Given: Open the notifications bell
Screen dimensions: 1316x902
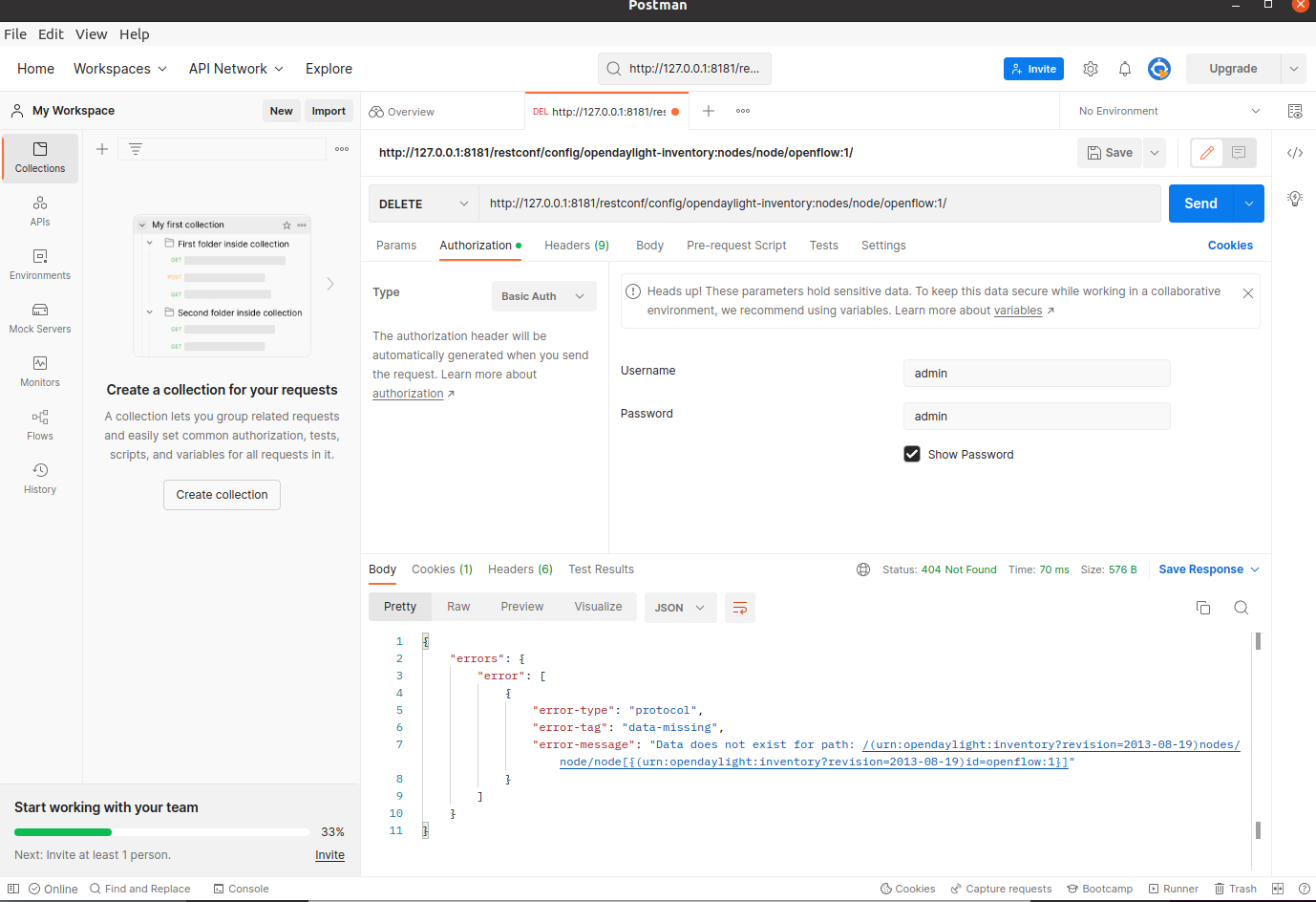Looking at the screenshot, I should pyautogui.click(x=1125, y=69).
